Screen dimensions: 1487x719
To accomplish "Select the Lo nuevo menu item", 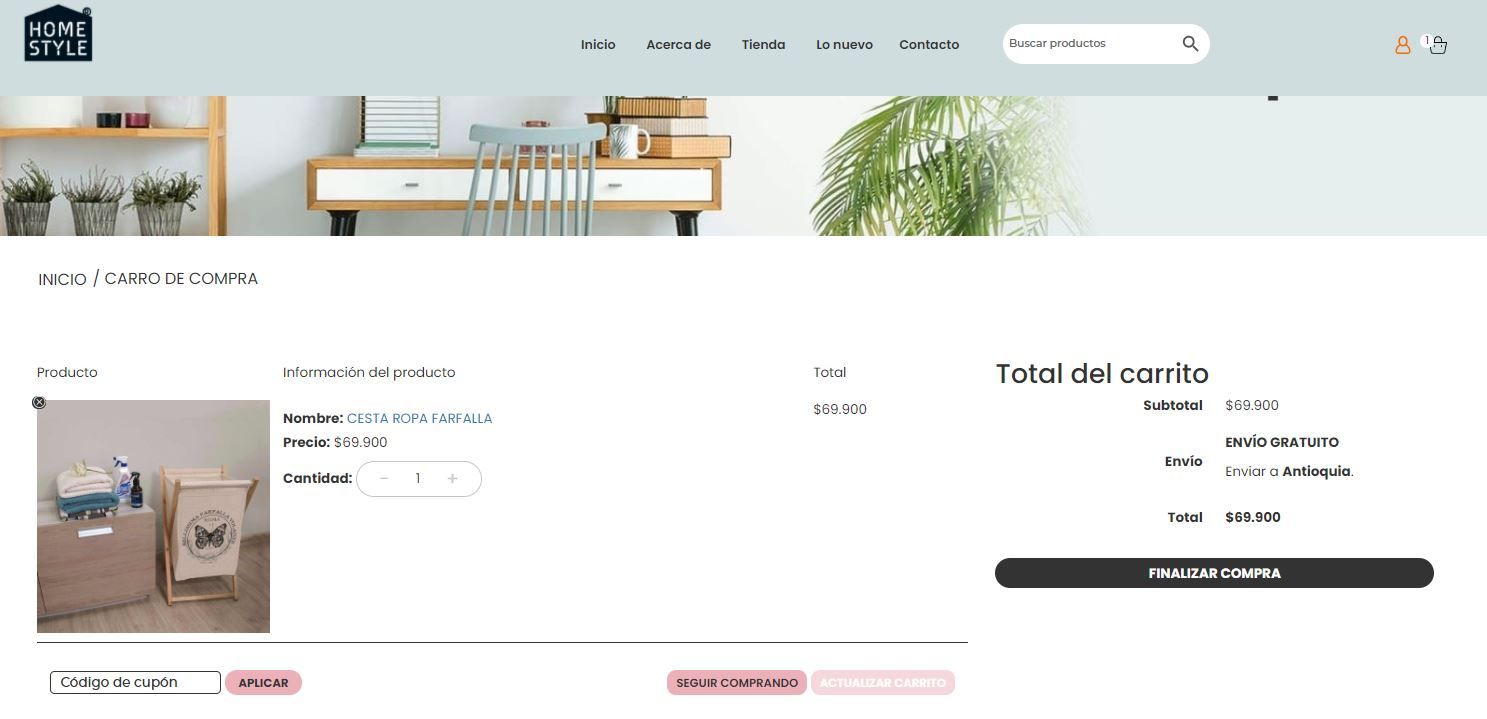I will (844, 45).
